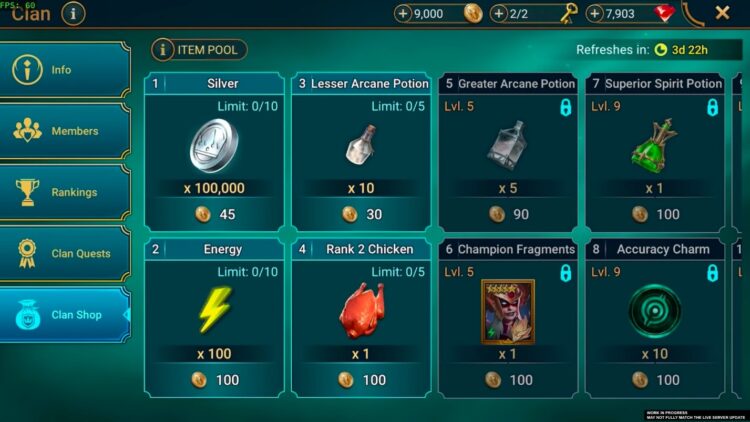Select the Silver coin item image

[214, 145]
